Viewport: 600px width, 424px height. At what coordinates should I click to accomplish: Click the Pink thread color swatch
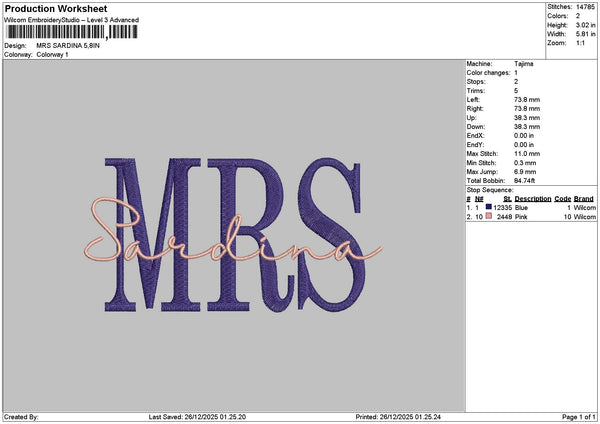click(x=489, y=216)
